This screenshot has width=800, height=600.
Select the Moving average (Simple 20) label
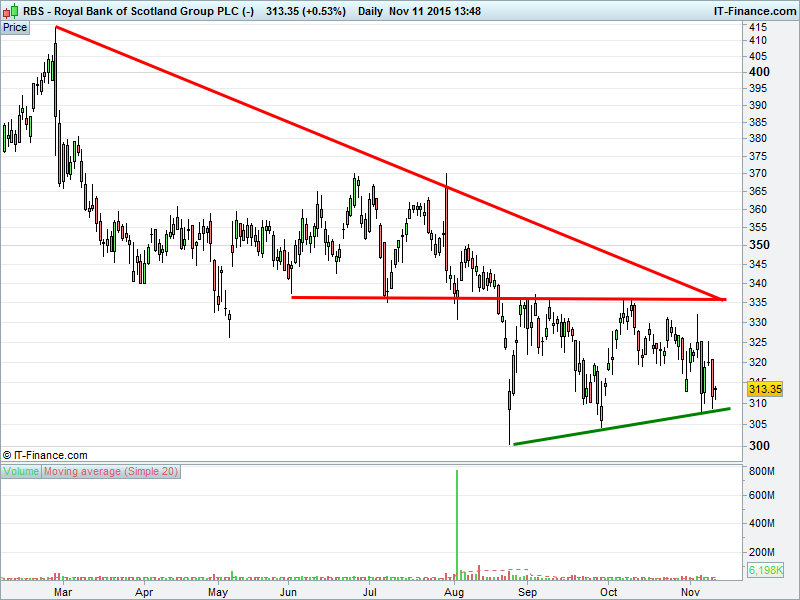[111, 471]
